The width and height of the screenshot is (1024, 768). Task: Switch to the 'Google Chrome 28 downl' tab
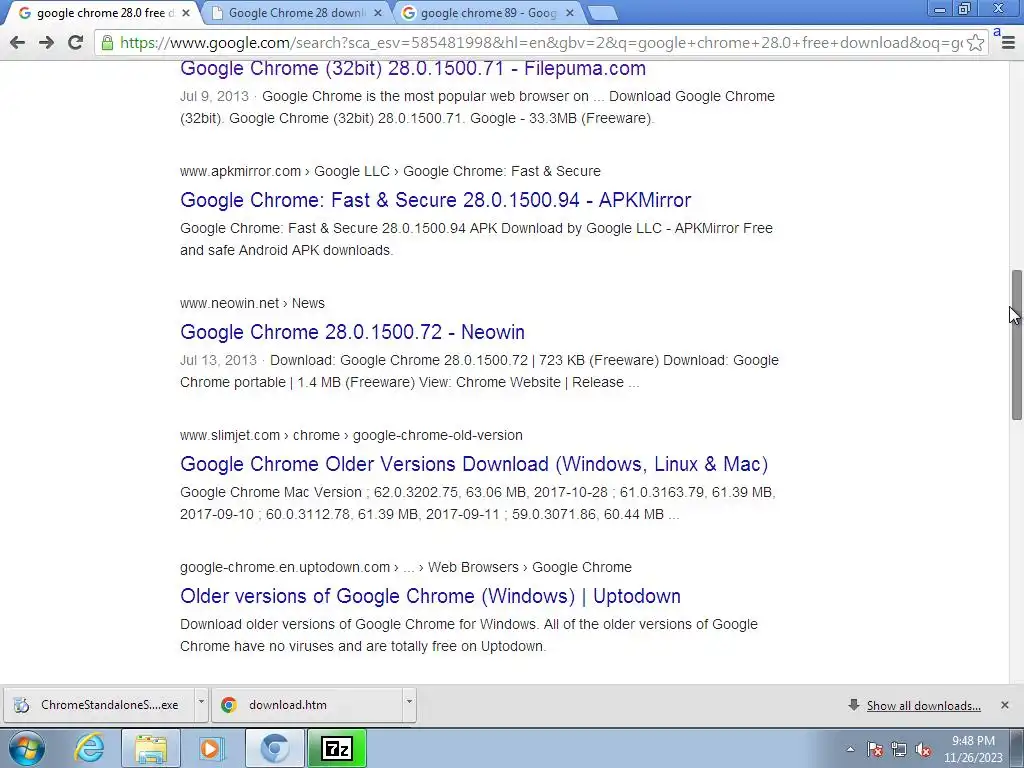pyautogui.click(x=296, y=13)
